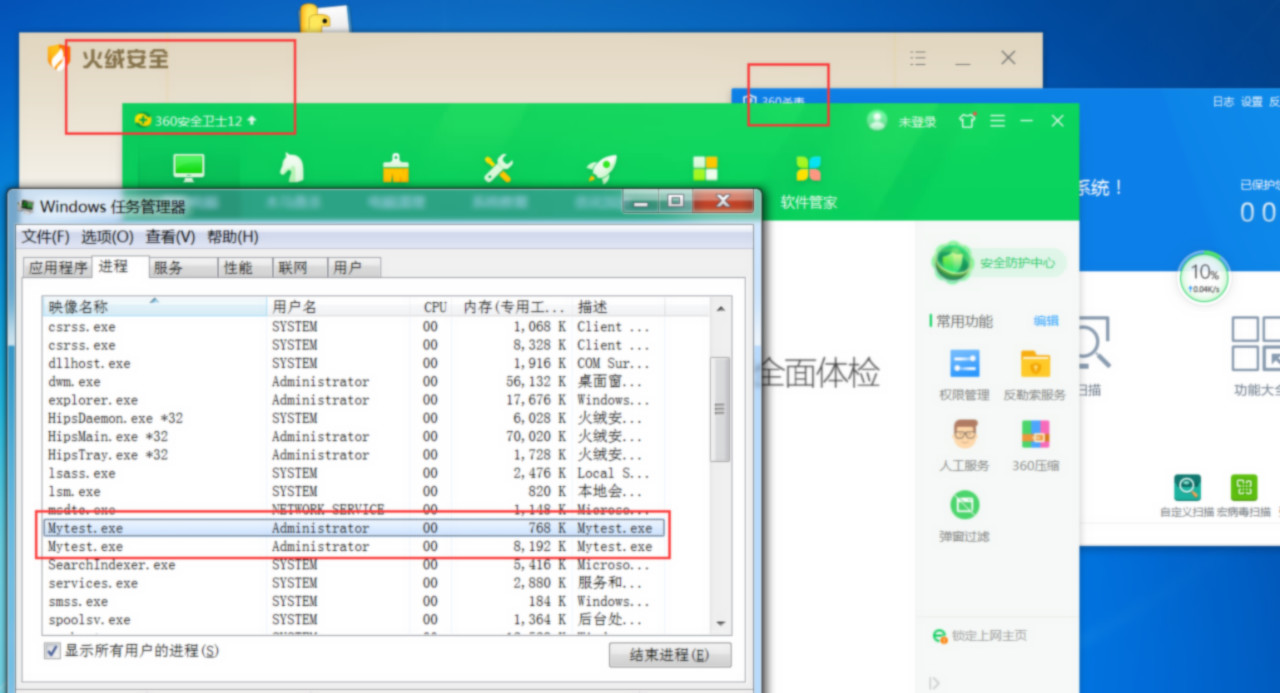Switch to the 用户 tab
This screenshot has width=1280, height=693.
click(x=352, y=268)
